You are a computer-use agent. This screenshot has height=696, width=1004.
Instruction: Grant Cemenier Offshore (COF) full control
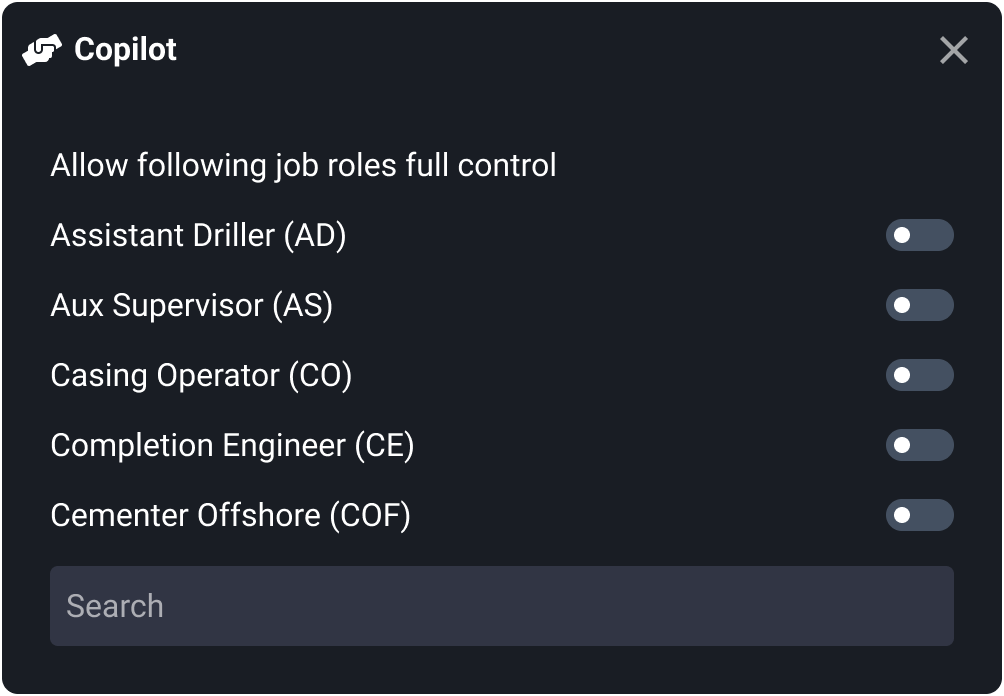click(x=919, y=515)
